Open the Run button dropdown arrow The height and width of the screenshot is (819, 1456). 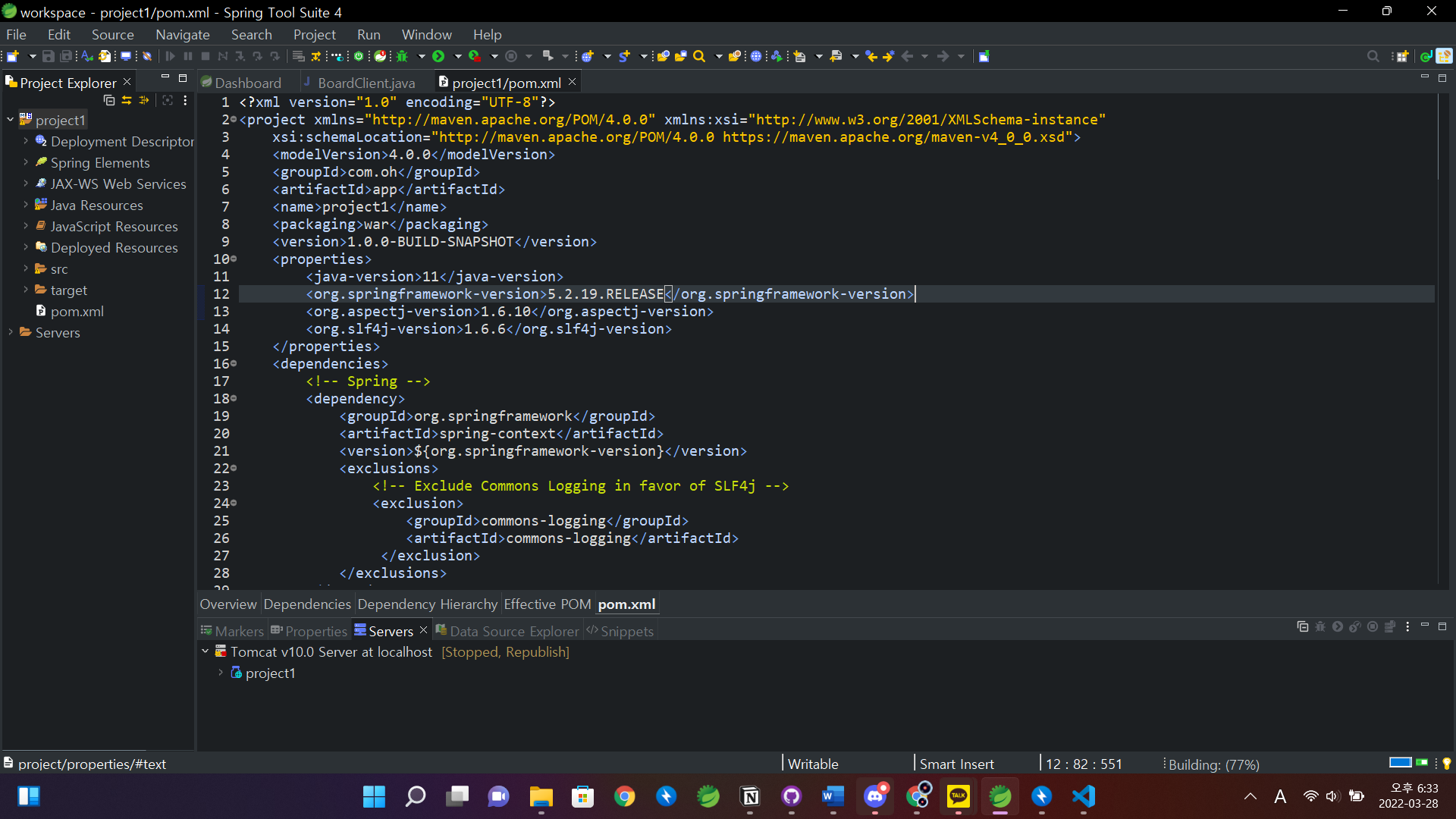[457, 56]
